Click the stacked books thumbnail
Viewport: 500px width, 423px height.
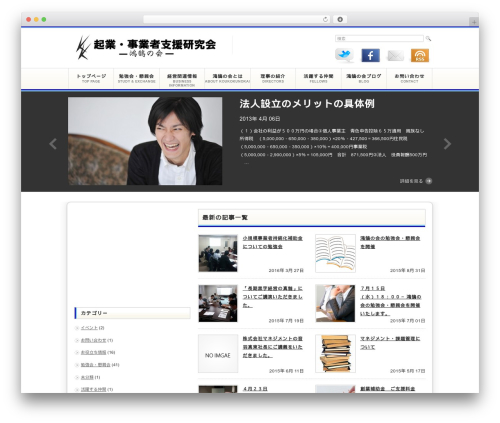(335, 354)
